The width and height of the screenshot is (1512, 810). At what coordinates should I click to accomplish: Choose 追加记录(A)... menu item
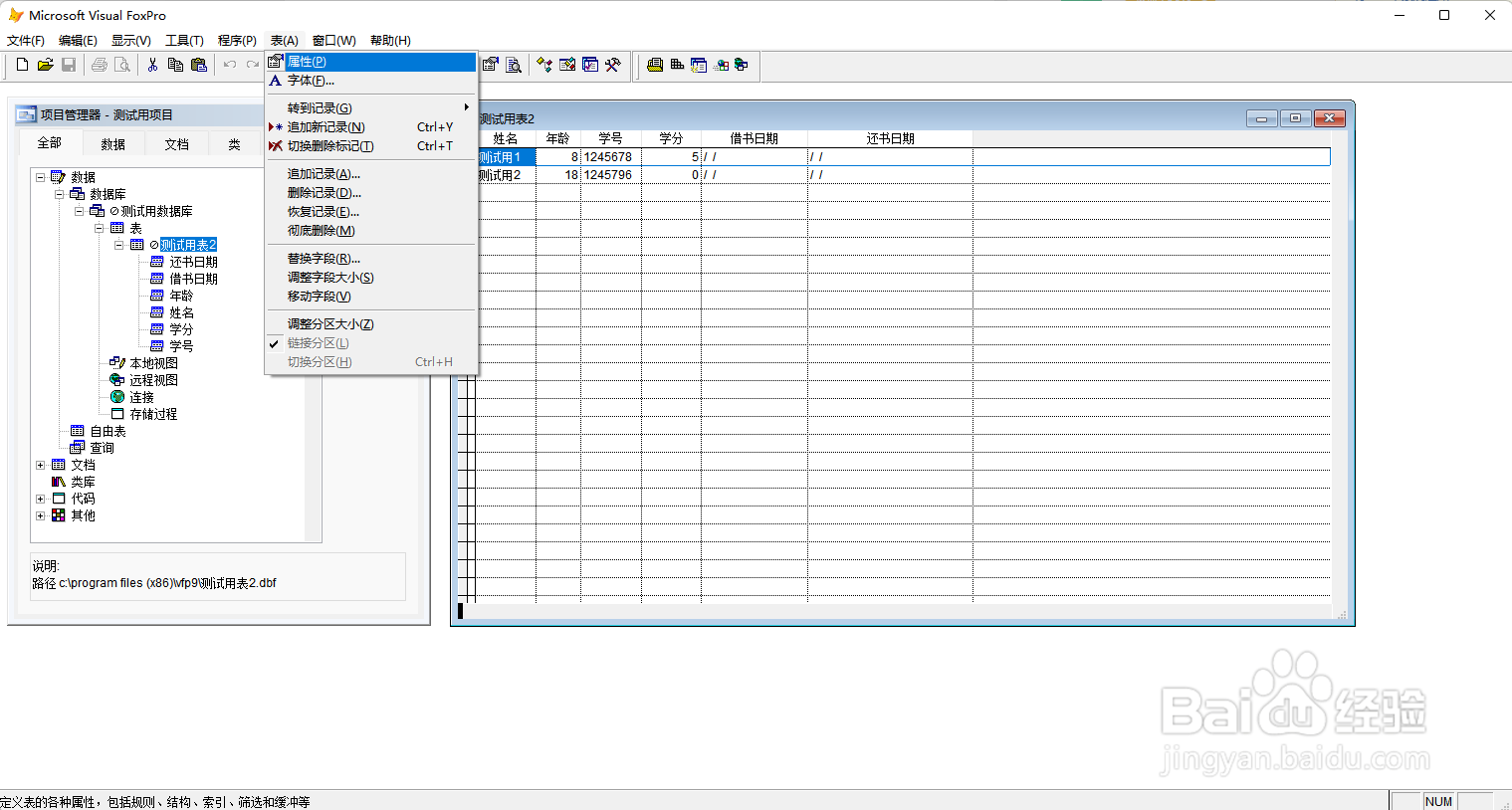click(x=371, y=174)
